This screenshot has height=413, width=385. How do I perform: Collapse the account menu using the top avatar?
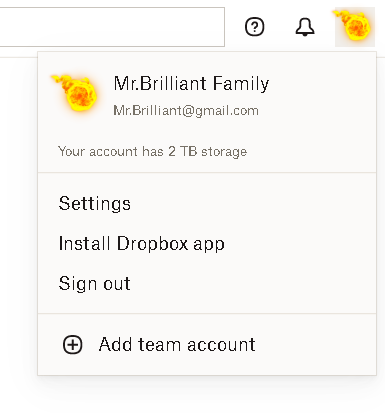click(x=355, y=27)
